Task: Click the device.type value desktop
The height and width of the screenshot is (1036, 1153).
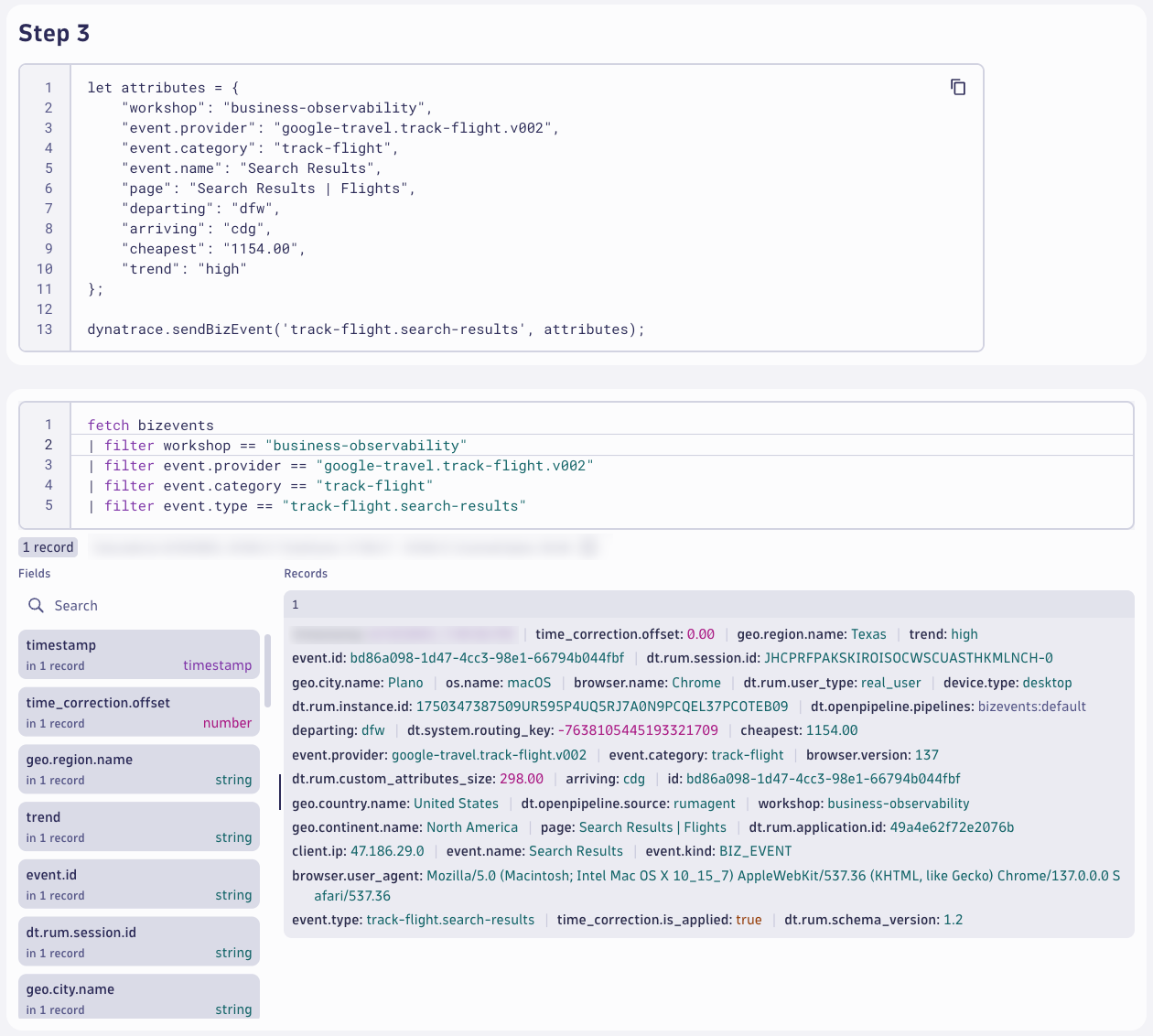Action: point(1047,683)
